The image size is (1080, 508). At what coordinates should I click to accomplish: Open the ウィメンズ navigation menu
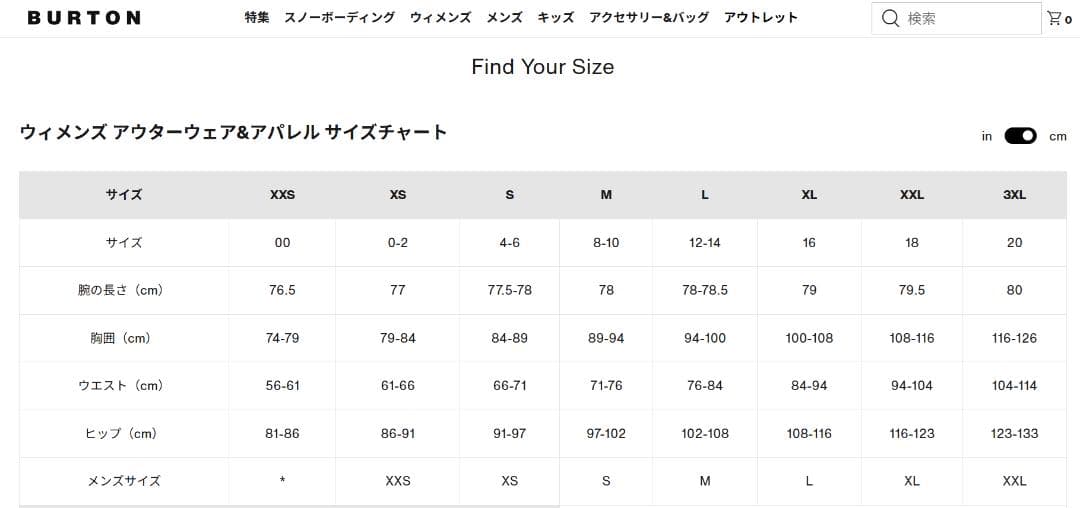click(440, 18)
